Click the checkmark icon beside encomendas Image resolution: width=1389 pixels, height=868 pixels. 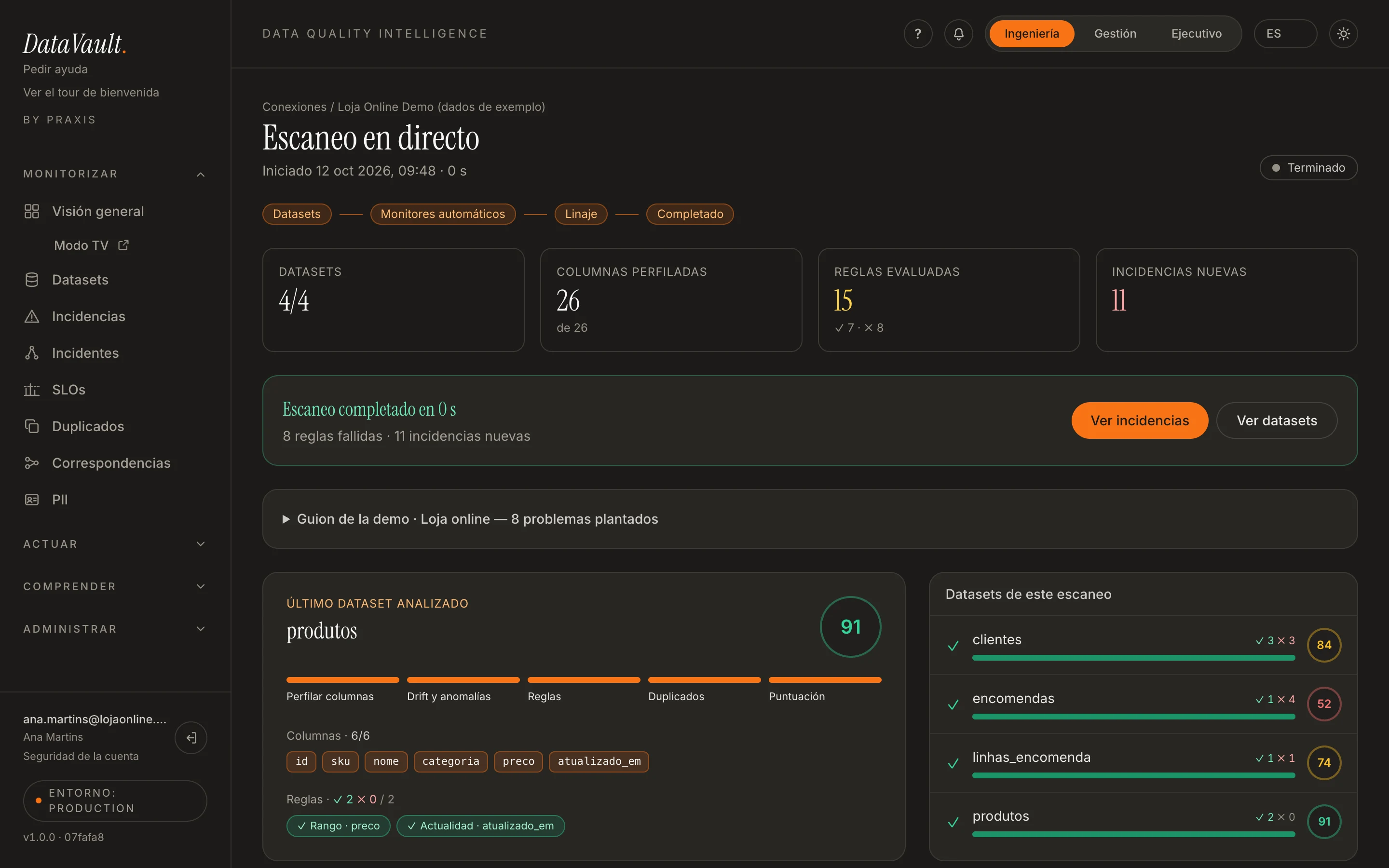(953, 705)
